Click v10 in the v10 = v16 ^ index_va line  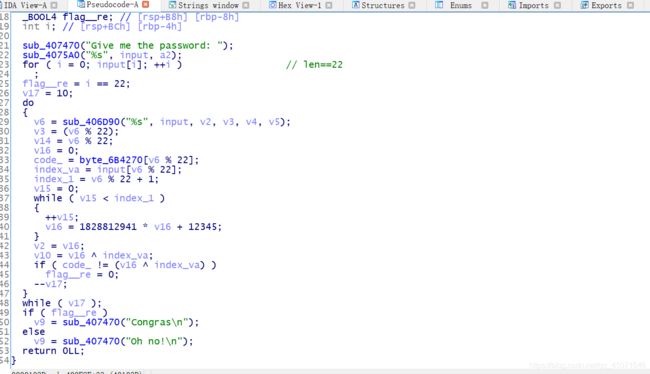(x=42, y=255)
